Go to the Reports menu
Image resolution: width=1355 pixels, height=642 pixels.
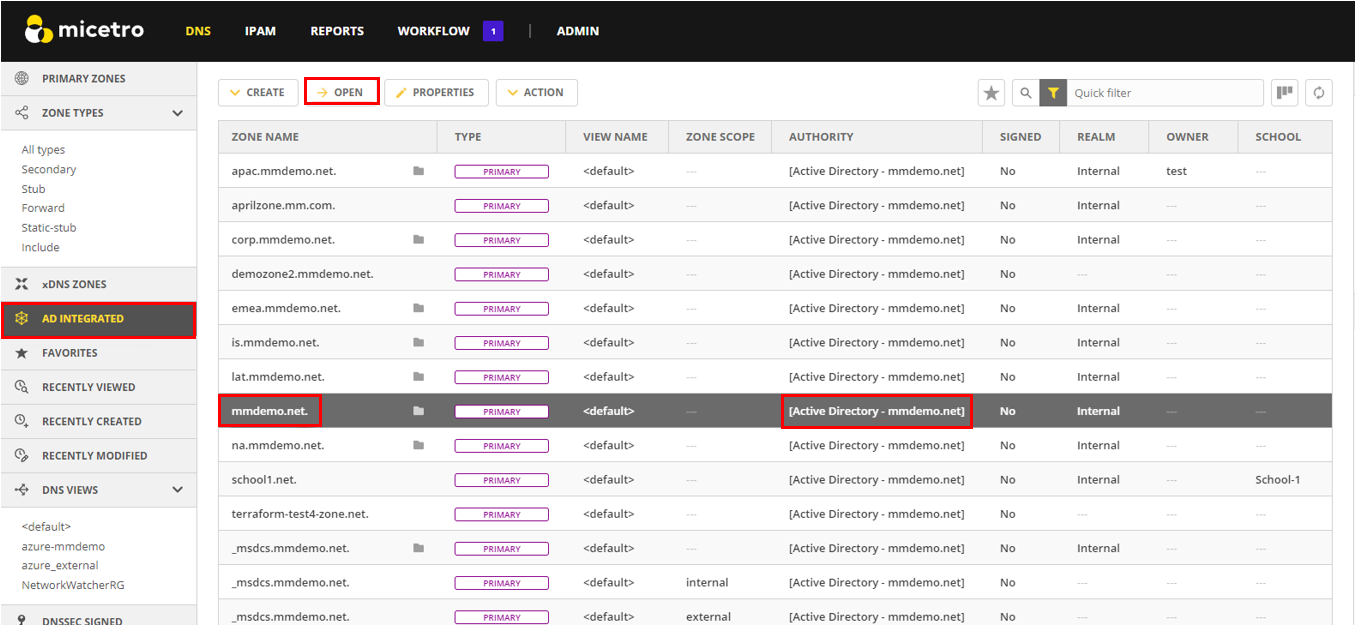[337, 31]
